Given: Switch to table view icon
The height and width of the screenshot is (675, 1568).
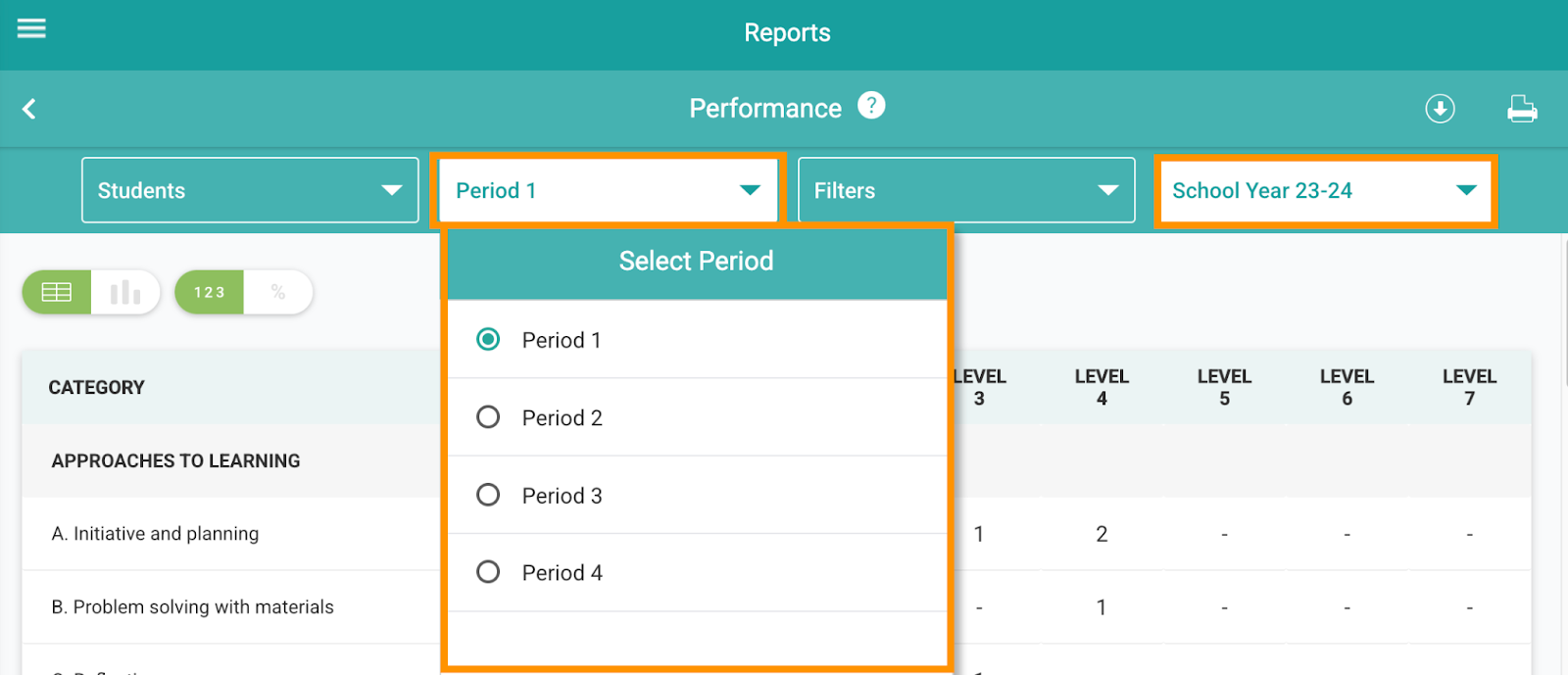Looking at the screenshot, I should (57, 292).
